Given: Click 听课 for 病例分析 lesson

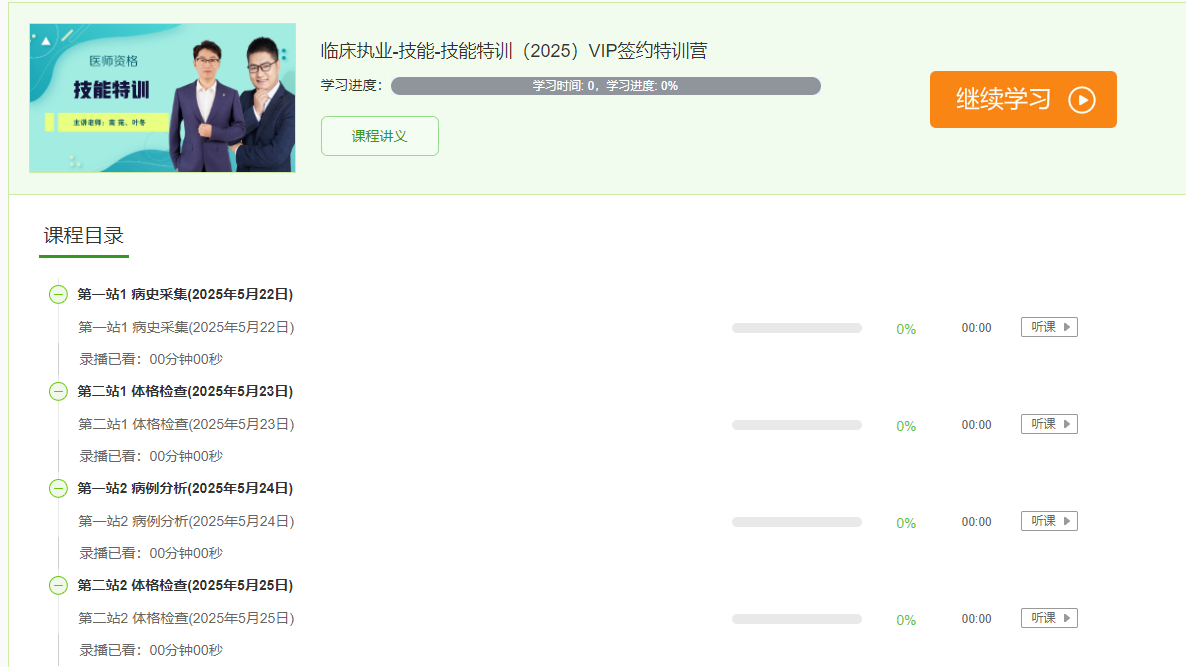Looking at the screenshot, I should [1049, 521].
